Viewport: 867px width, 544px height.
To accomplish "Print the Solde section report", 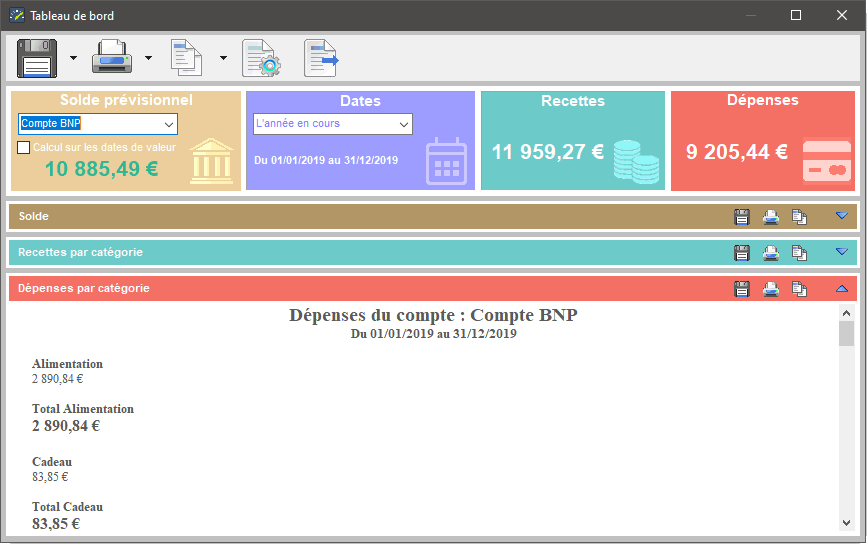I will [x=771, y=216].
